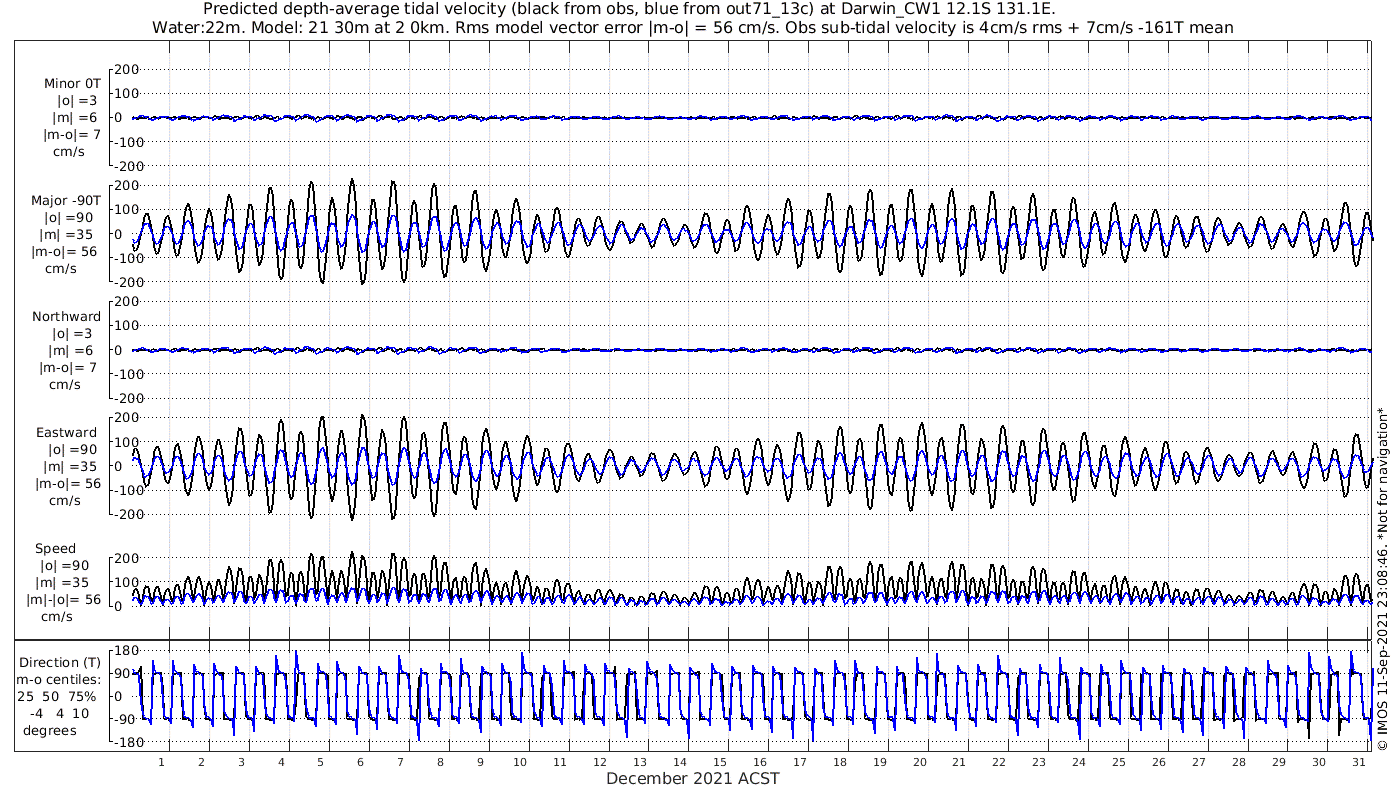Click day 5 on the date axis
Viewport: 1400px width, 800px height.
click(x=320, y=762)
